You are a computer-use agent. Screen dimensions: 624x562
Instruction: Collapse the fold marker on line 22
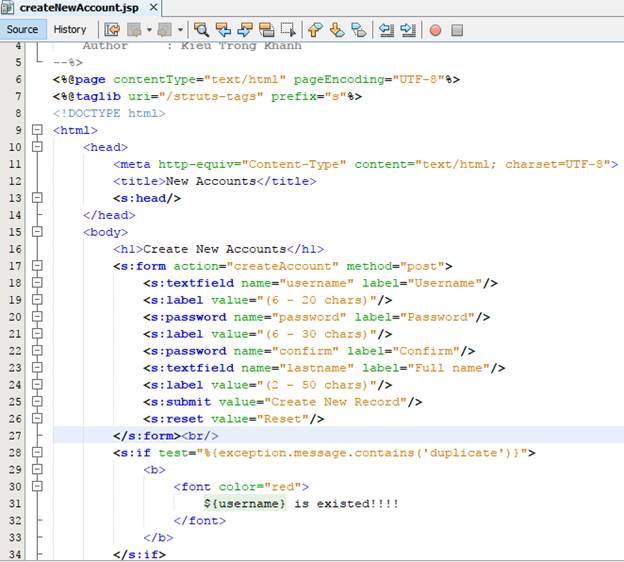coord(37,350)
